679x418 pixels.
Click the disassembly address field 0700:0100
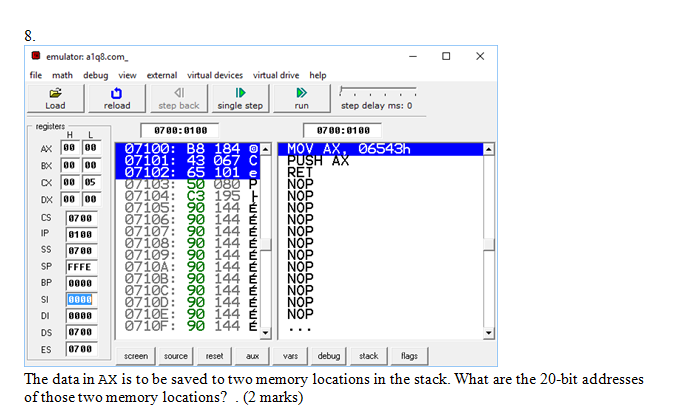(x=343, y=130)
